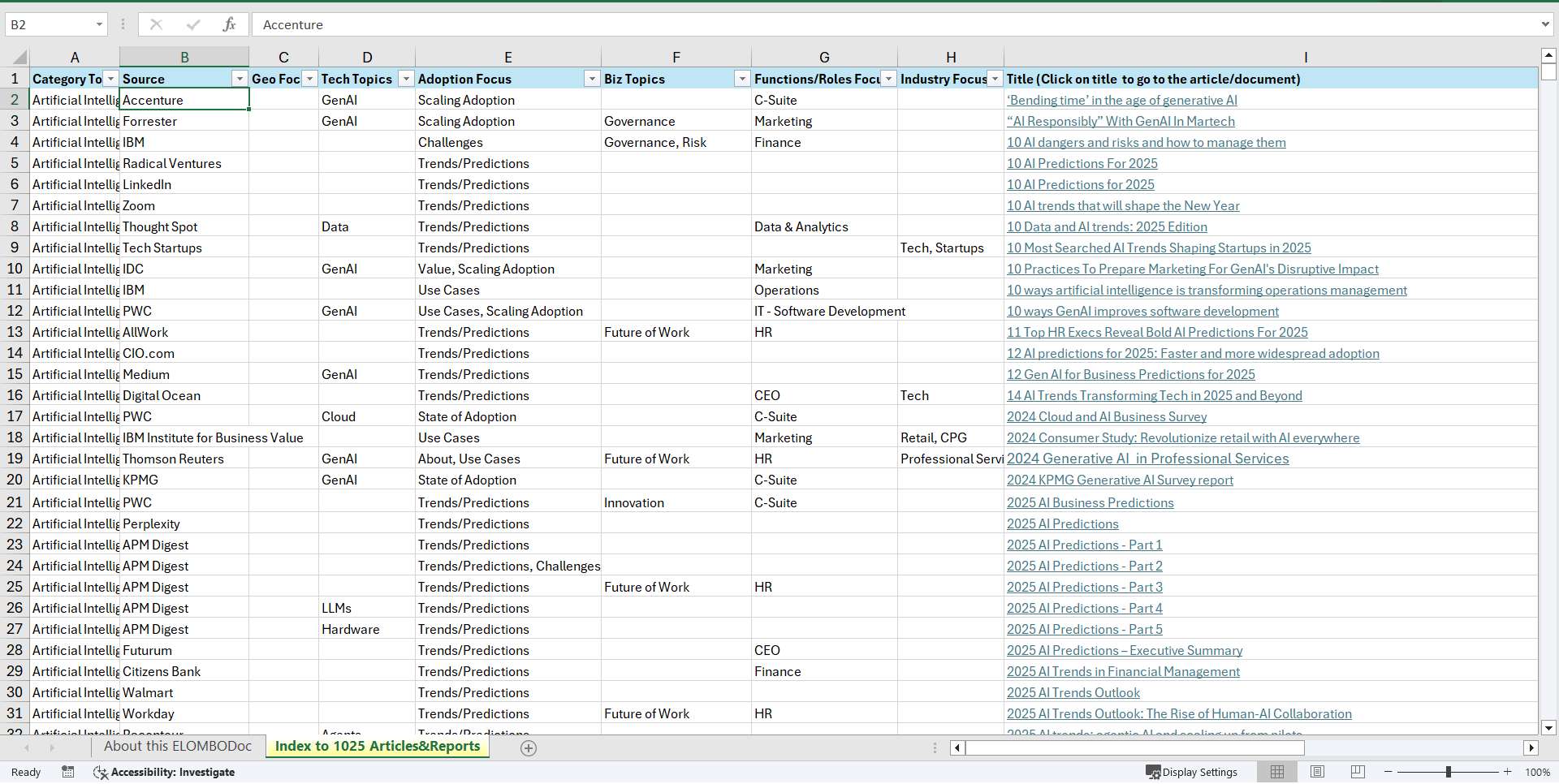Open Geo Focus filter dropdown
This screenshot has width=1559, height=784.
tap(310, 79)
